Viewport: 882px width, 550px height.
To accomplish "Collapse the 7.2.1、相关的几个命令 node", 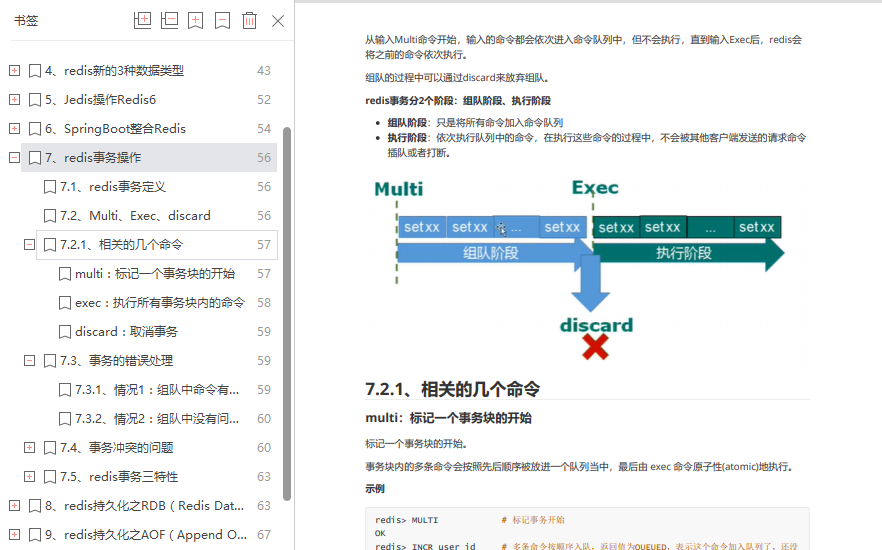I will [29, 245].
